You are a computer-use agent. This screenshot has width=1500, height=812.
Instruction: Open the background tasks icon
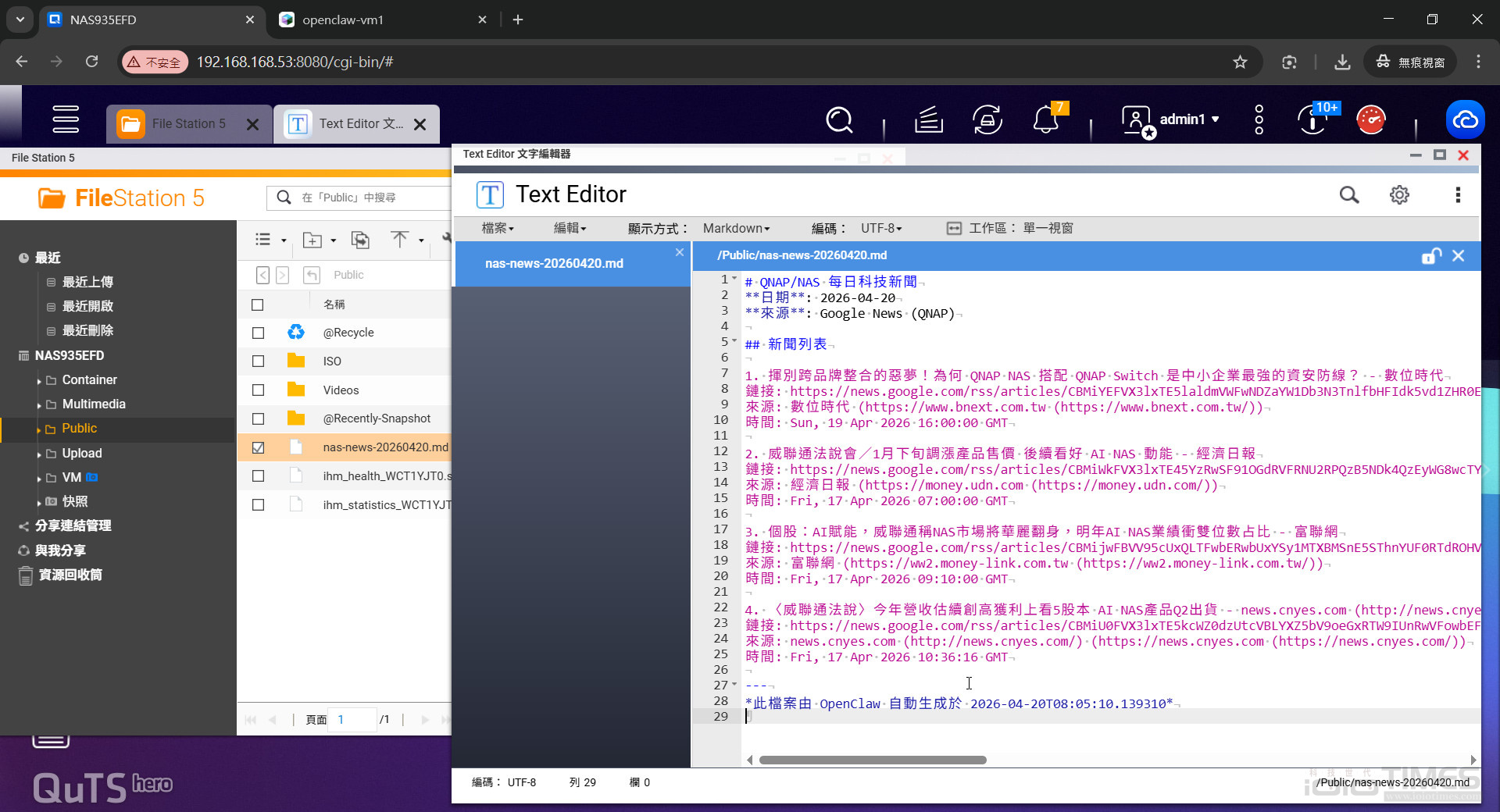928,120
